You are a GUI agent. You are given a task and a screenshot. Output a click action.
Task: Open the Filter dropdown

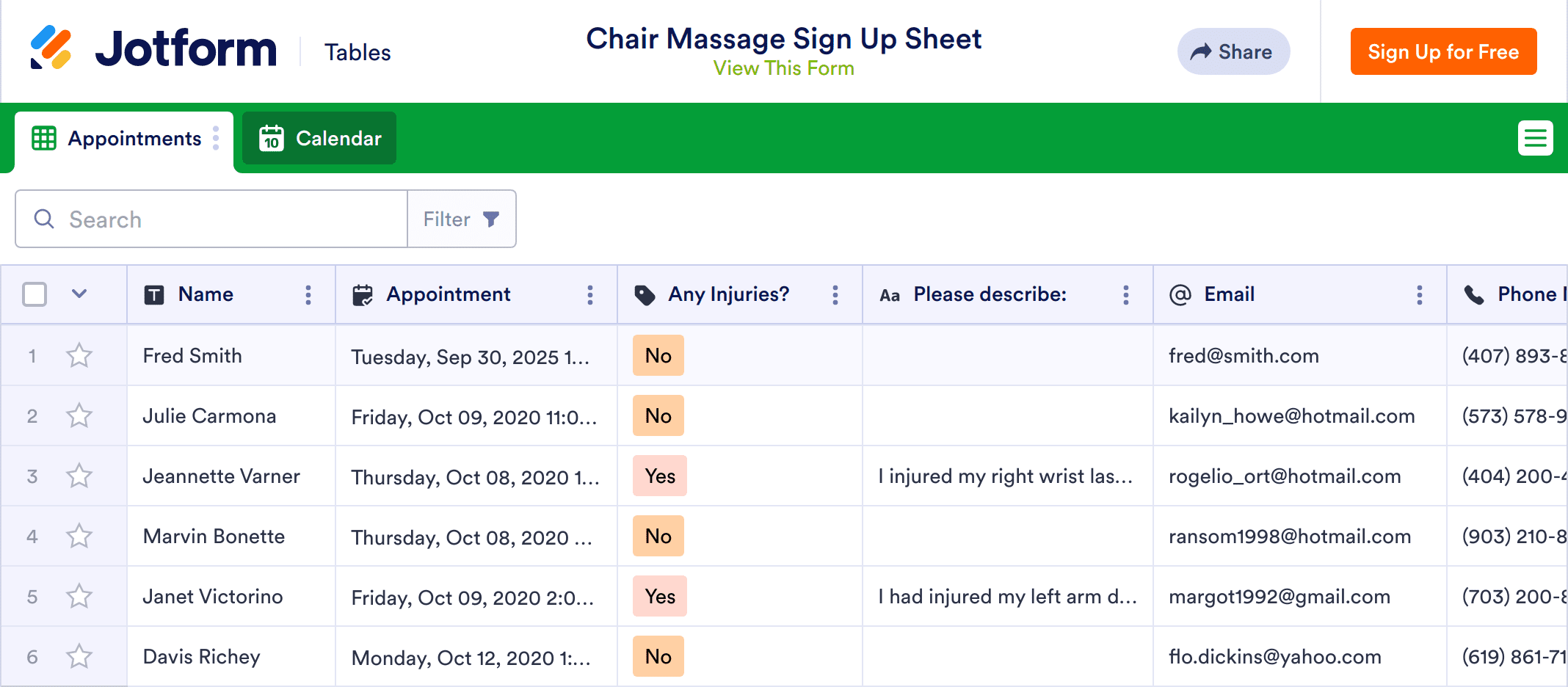tap(462, 219)
